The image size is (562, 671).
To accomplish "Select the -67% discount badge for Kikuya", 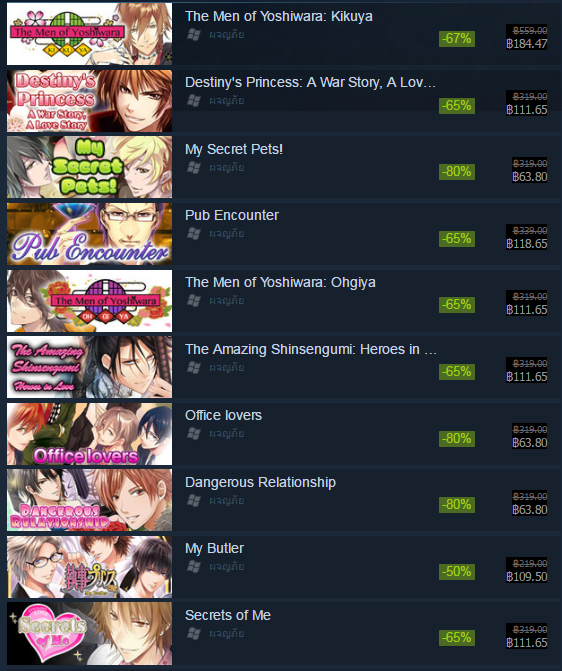I will (x=457, y=39).
